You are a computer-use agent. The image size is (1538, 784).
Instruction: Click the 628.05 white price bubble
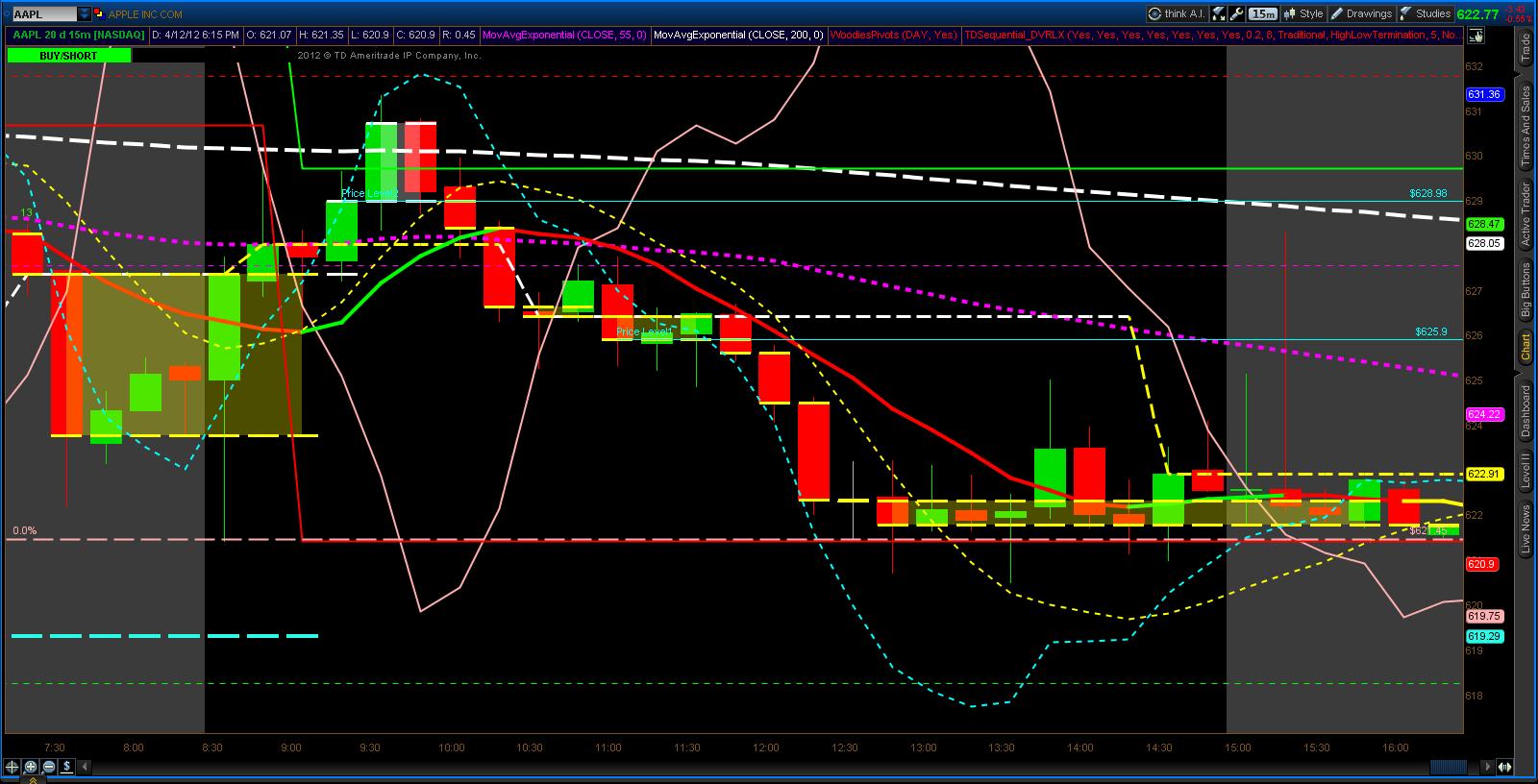(1484, 244)
